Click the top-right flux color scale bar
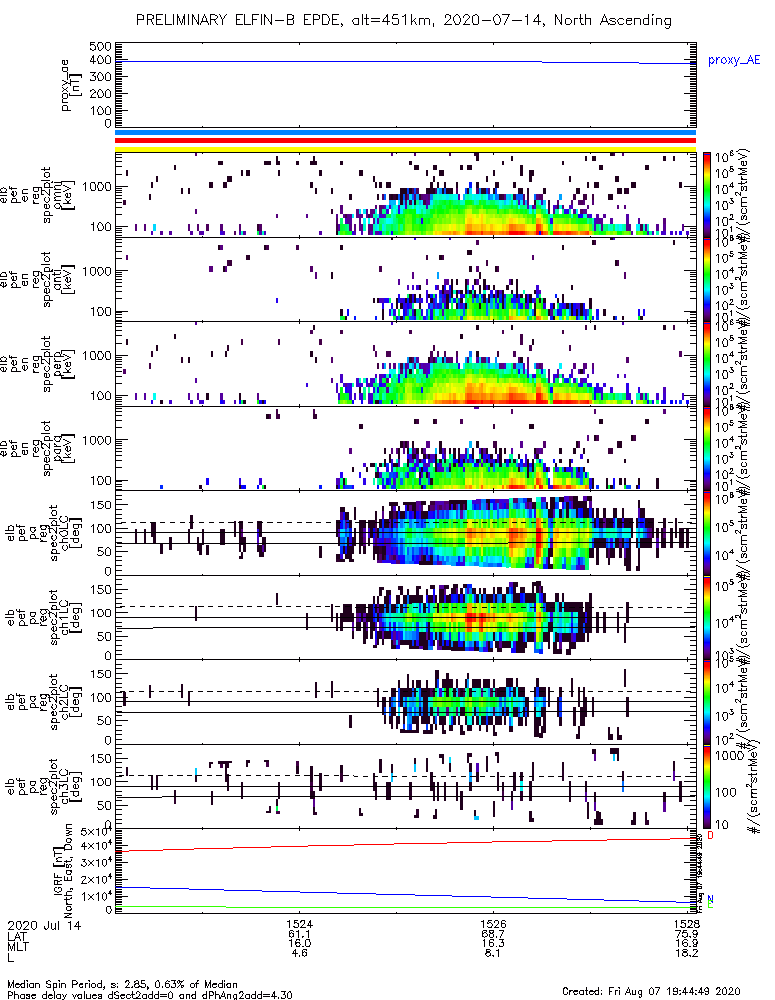This screenshot has height=1000, width=775. pyautogui.click(x=707, y=195)
